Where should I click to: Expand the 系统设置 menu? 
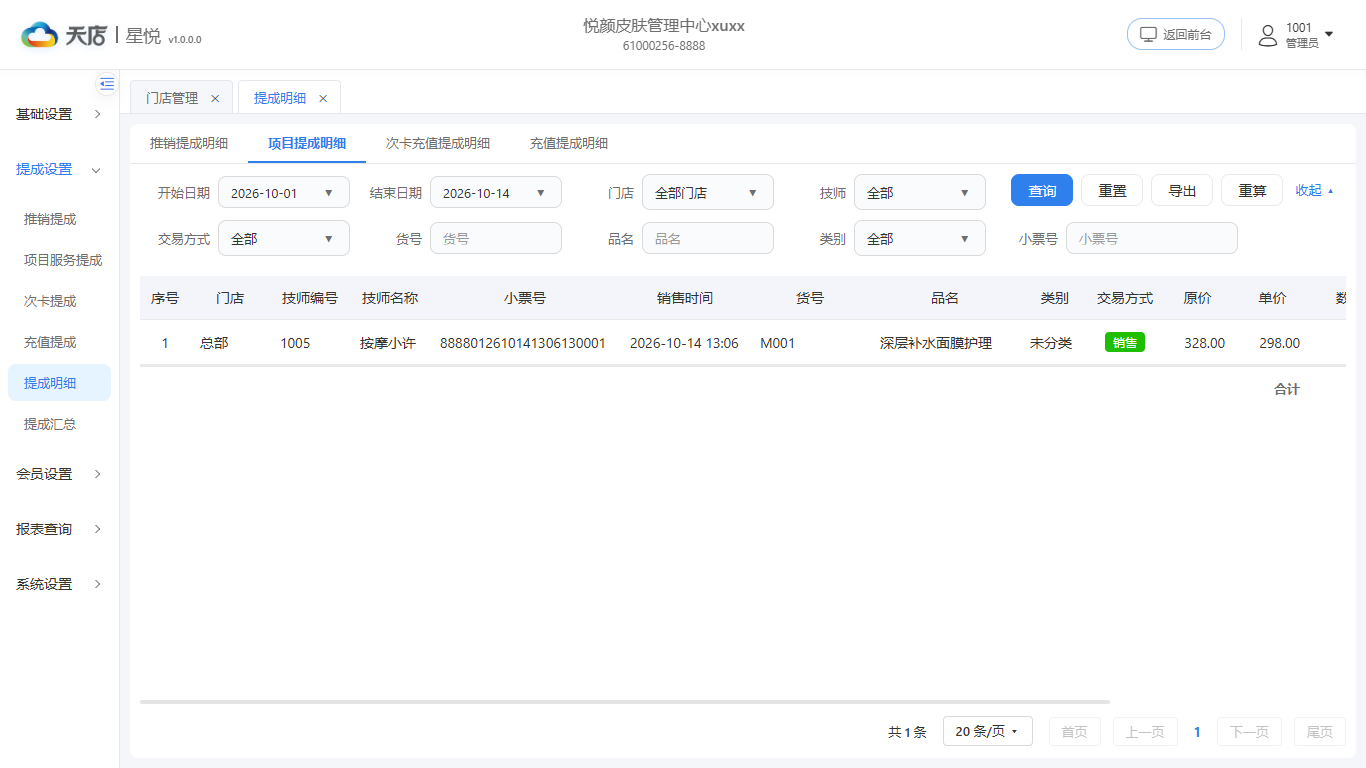pos(59,584)
